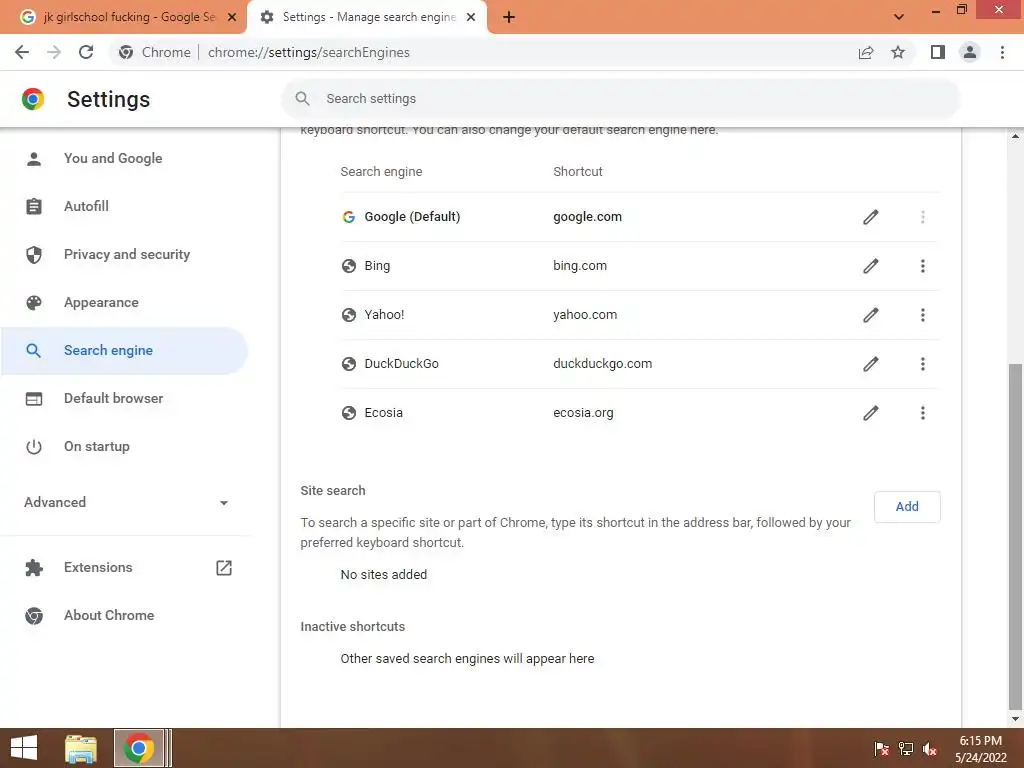Screen dimensions: 1024x768
Task: Edit the DuckDuckGo search engine entry
Action: 871,364
